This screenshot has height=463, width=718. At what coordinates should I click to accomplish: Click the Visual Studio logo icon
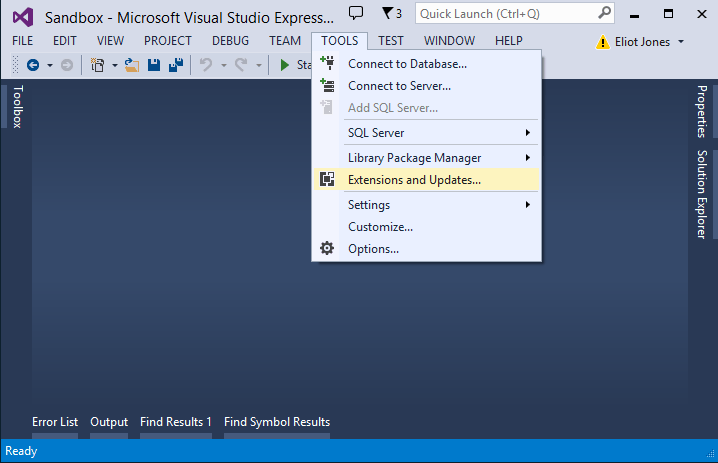(x=23, y=17)
